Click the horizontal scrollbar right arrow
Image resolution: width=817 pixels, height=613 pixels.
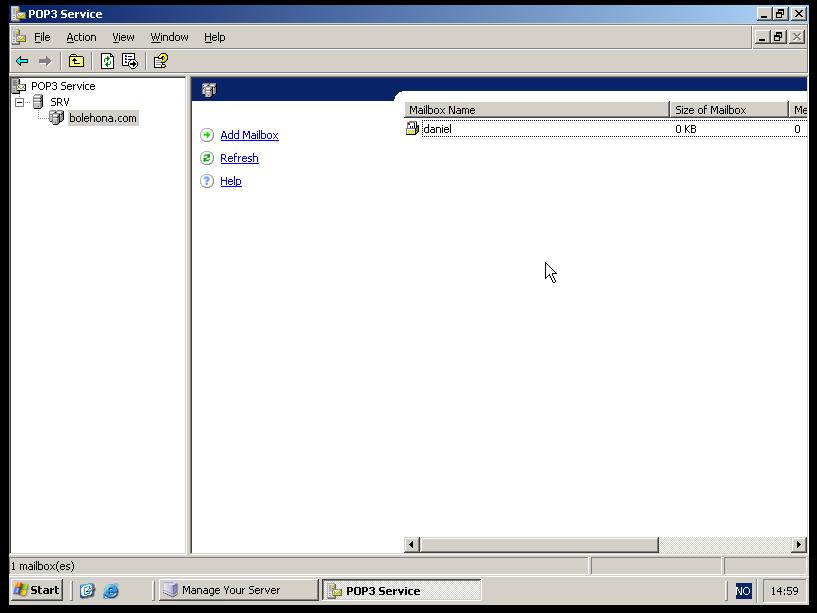[x=799, y=545]
